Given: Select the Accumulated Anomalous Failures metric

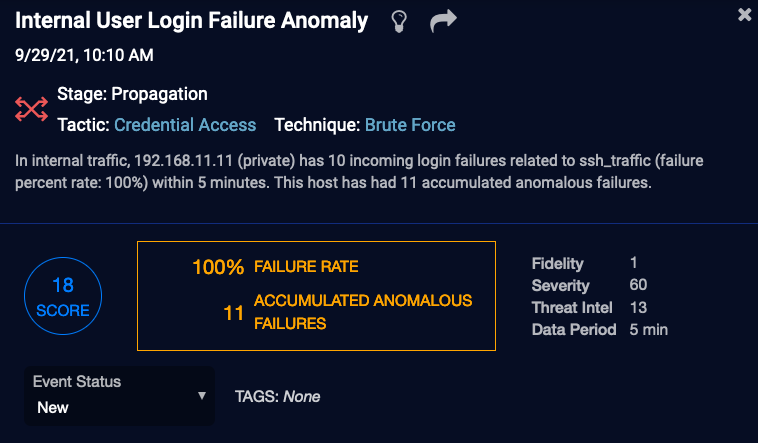Looking at the screenshot, I should pyautogui.click(x=347, y=312).
